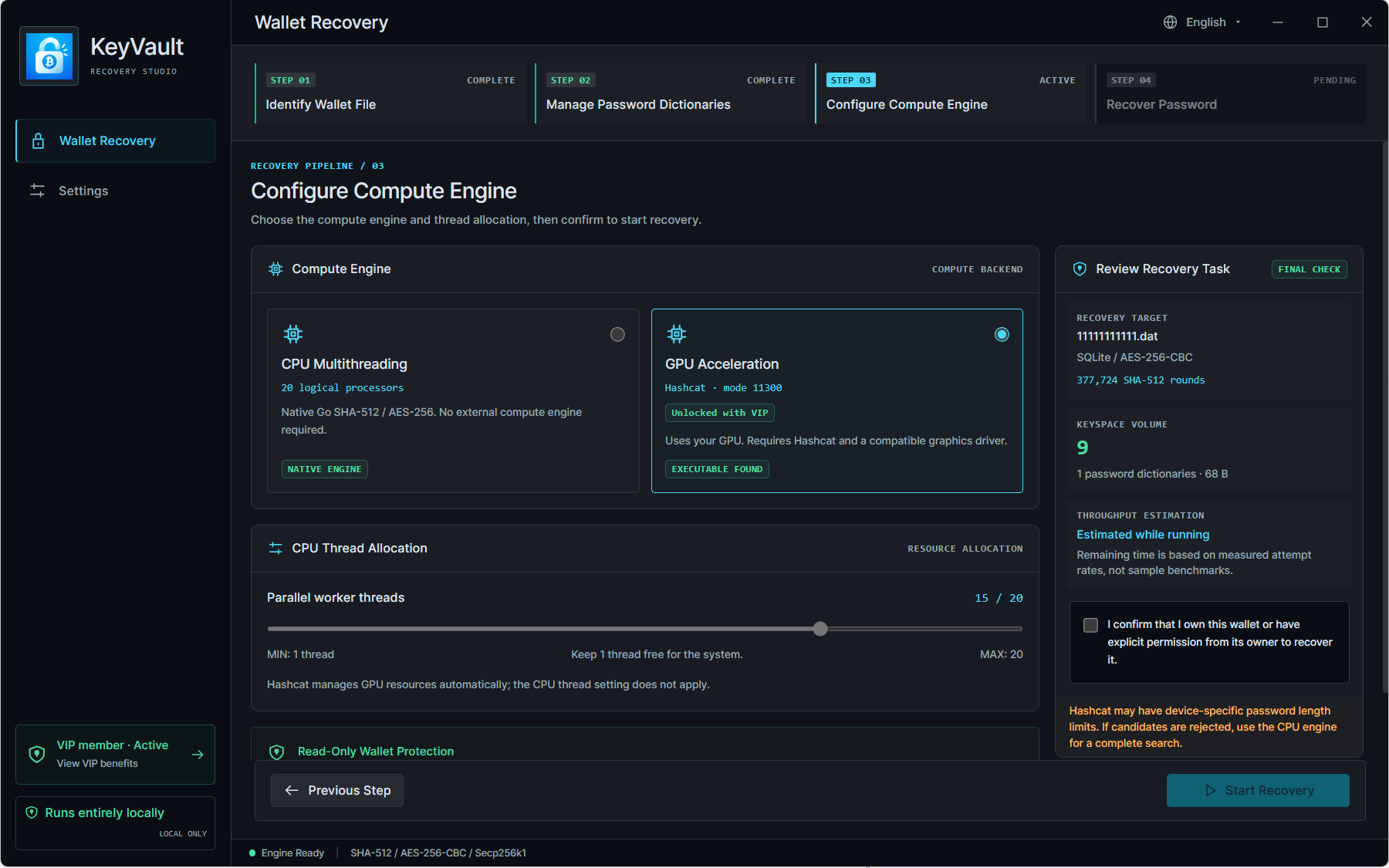Screen dimensions: 1389x868
Task: Click the main content vertical scrollbar
Action: tap(1385, 417)
